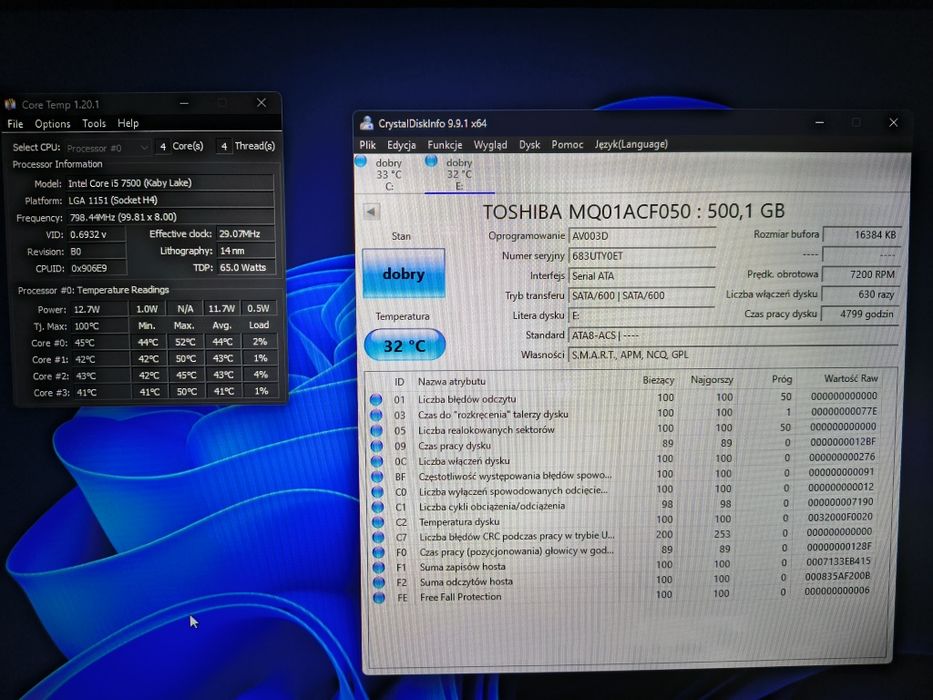The image size is (933, 700).
Task: Click the LGA 1151 platform field
Action: coord(169,200)
